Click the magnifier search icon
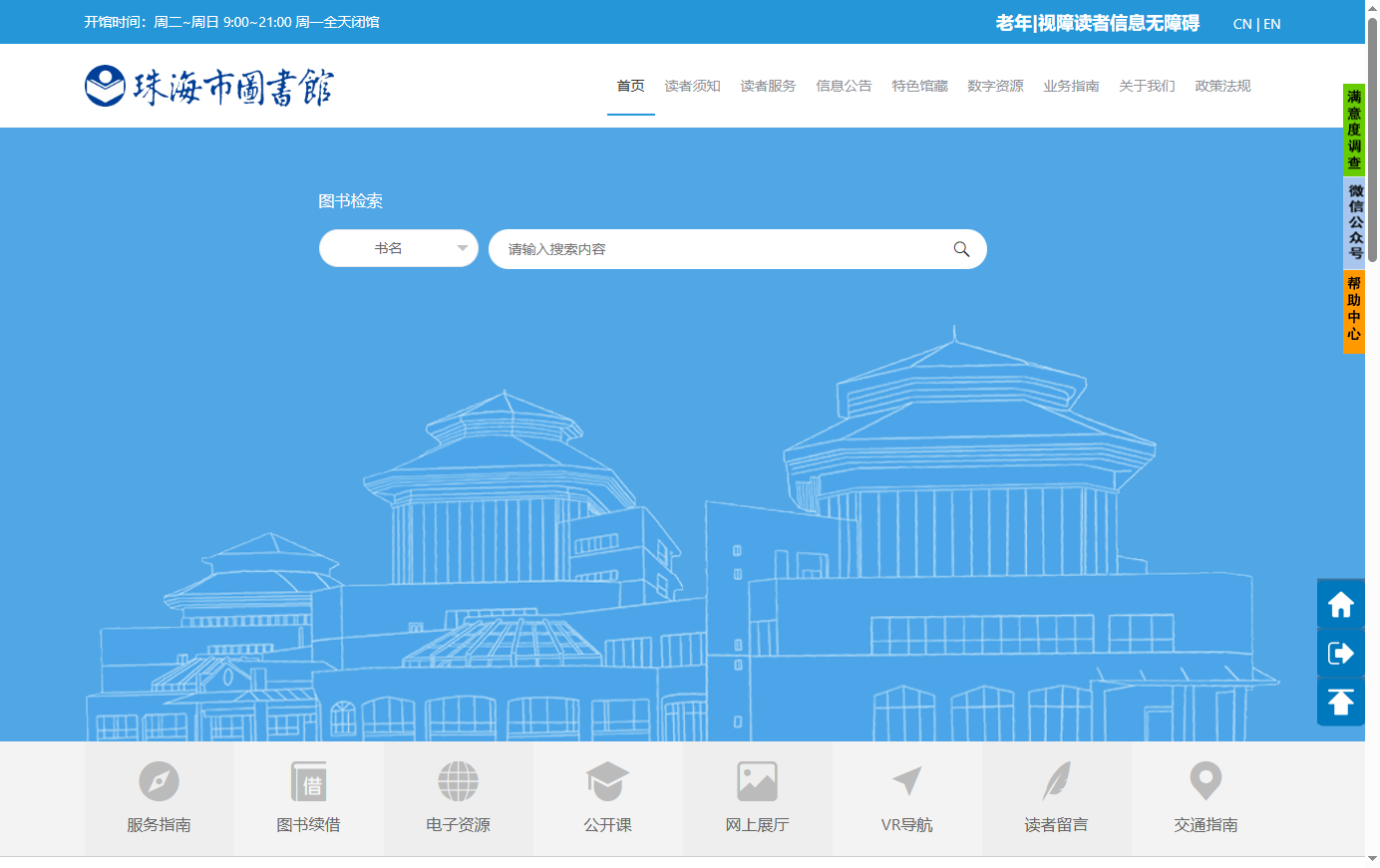The image size is (1380, 868). 961,249
